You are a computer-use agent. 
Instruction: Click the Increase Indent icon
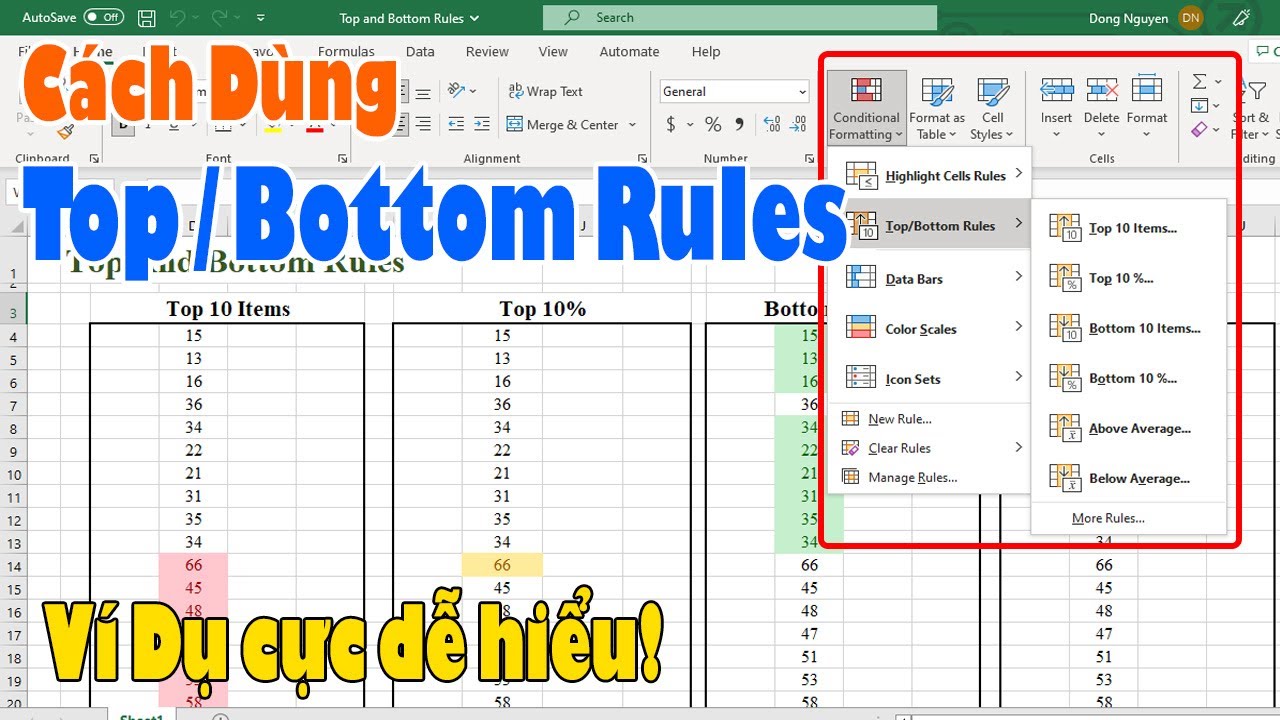point(482,125)
